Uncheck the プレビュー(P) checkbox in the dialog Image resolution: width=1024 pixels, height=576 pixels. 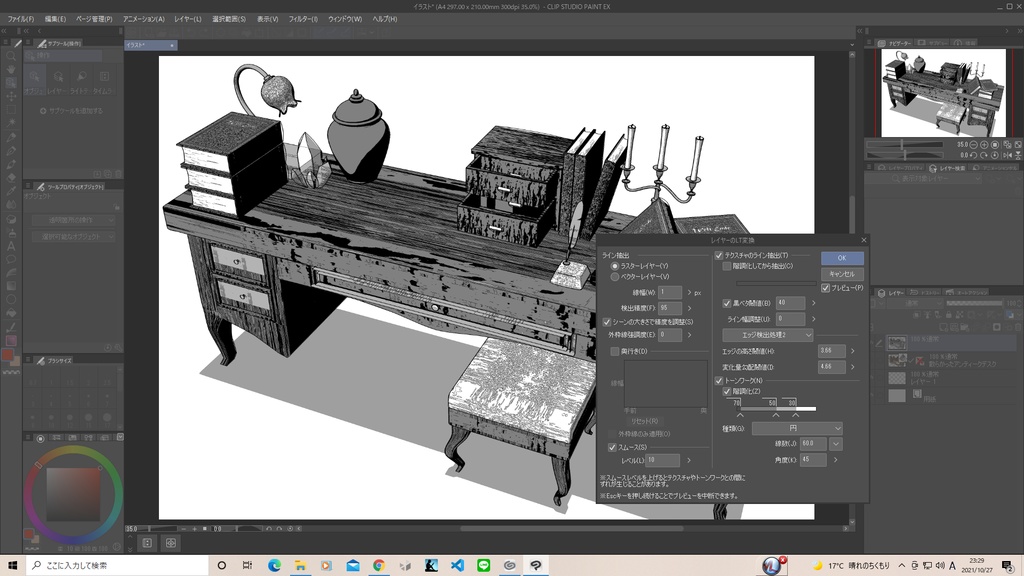pyautogui.click(x=826, y=287)
